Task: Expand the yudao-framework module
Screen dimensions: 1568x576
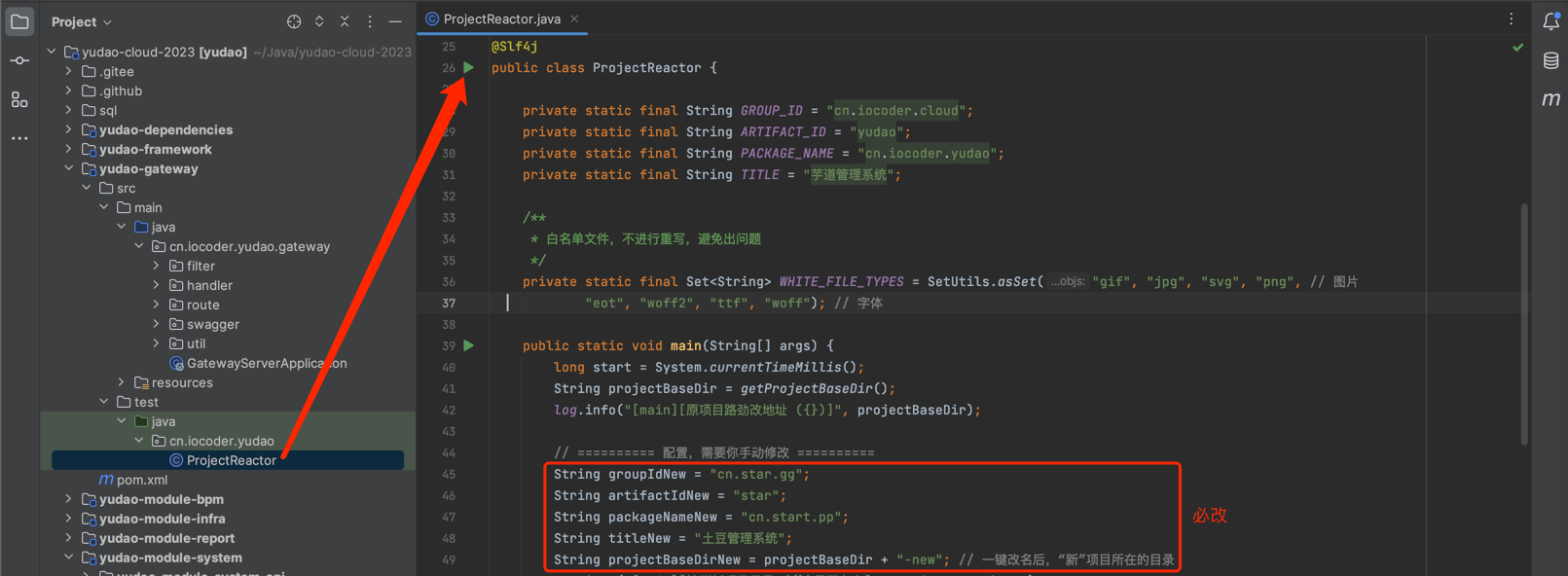Action: 68,149
